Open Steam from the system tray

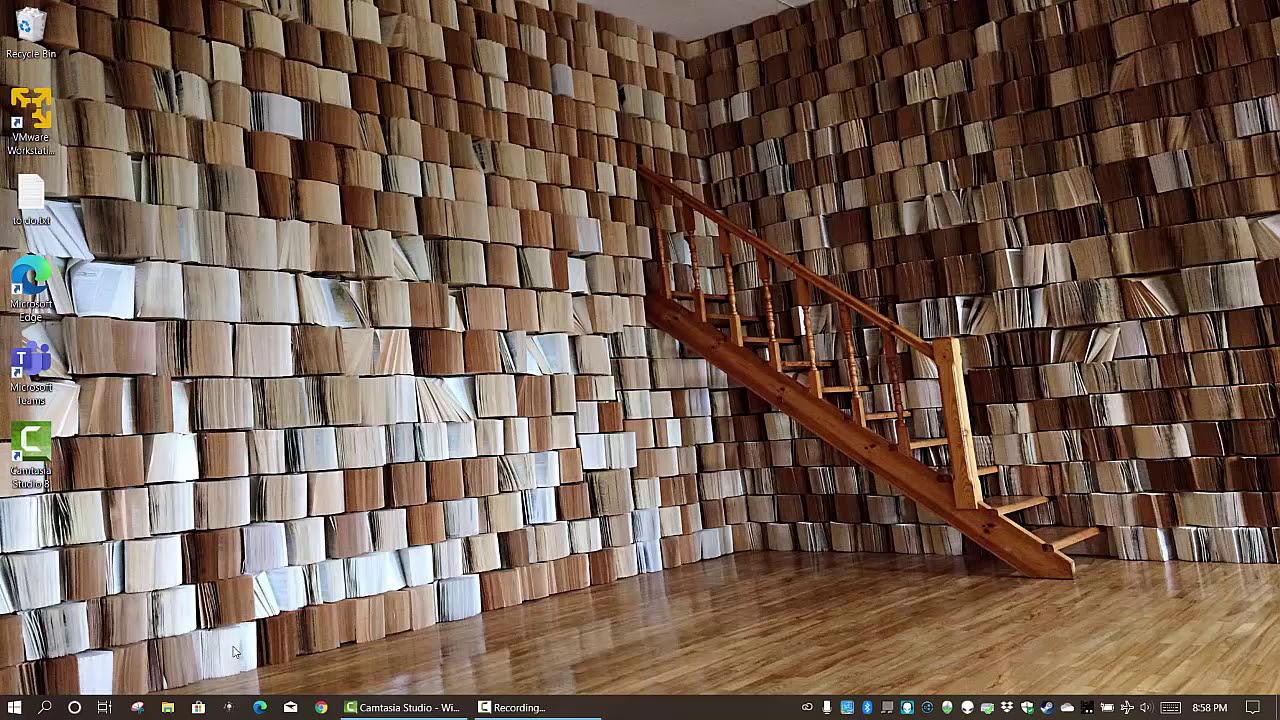(1047, 707)
